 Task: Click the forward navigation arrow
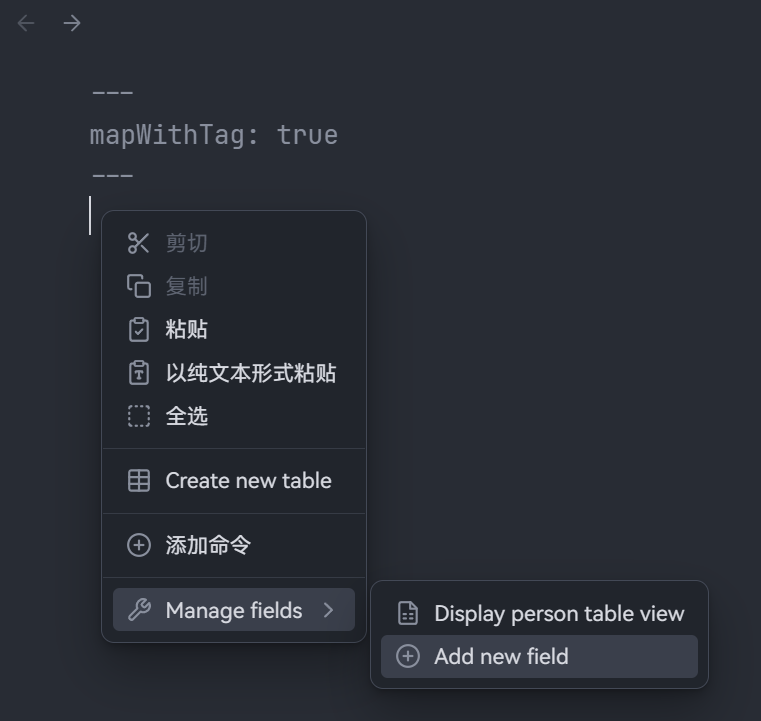pyautogui.click(x=72, y=23)
